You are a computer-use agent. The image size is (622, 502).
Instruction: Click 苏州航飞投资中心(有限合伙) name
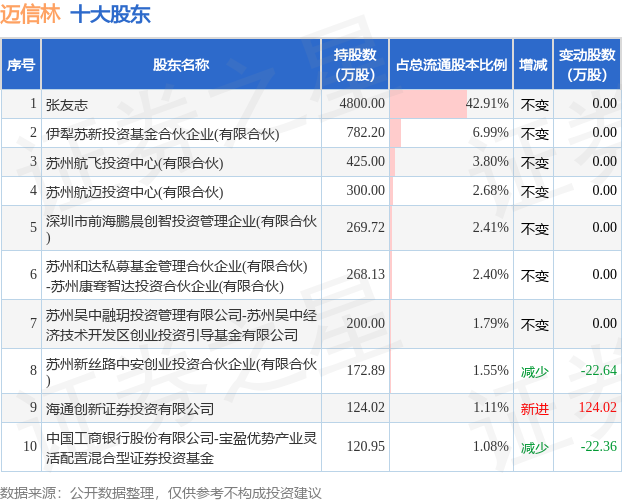(134, 163)
